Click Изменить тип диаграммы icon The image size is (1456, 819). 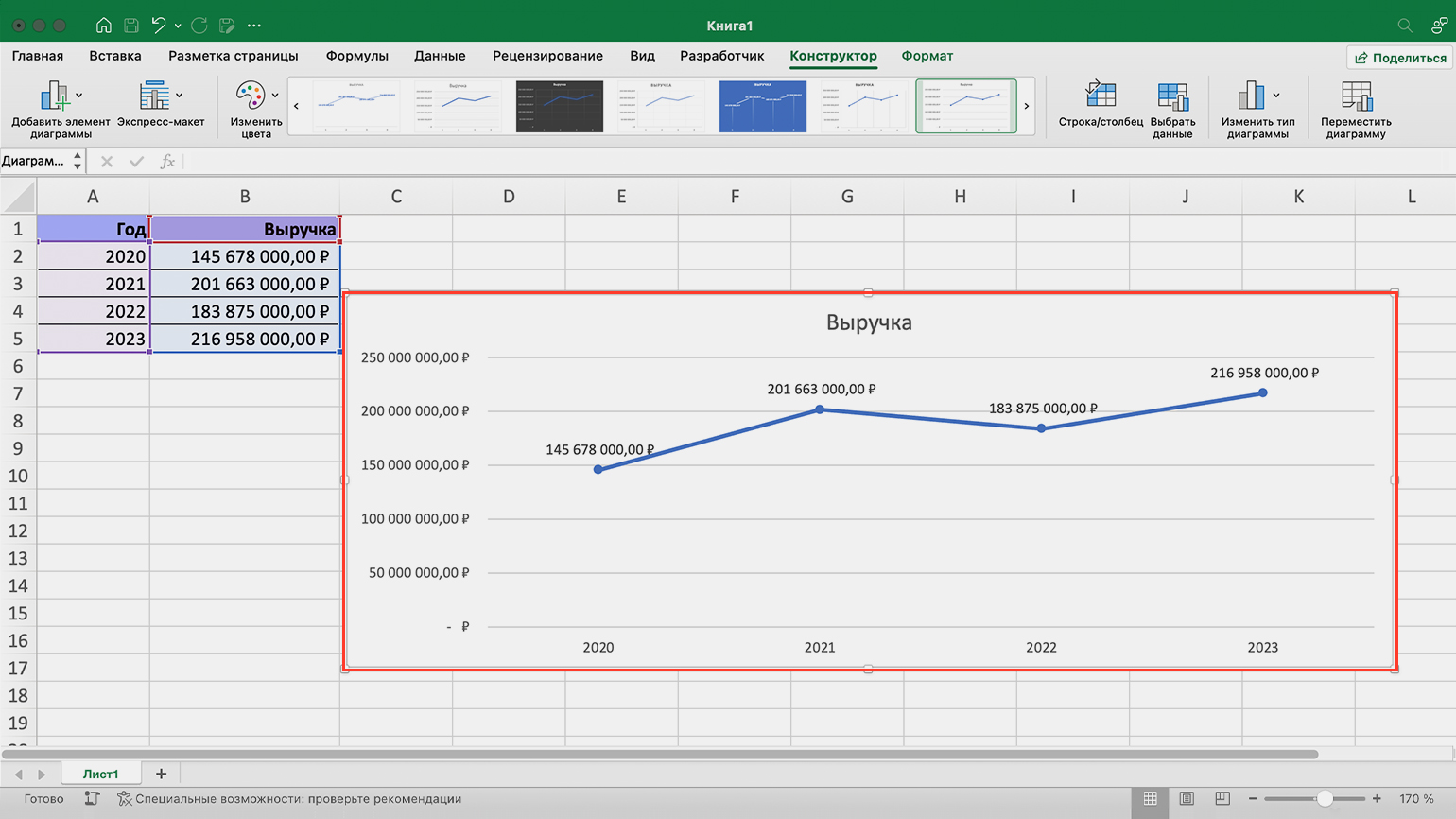[1251, 96]
